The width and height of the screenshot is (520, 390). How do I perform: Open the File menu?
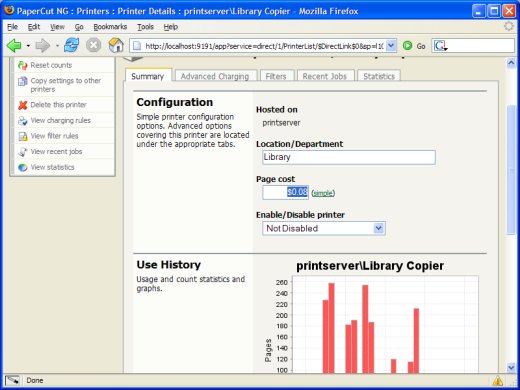point(12,27)
